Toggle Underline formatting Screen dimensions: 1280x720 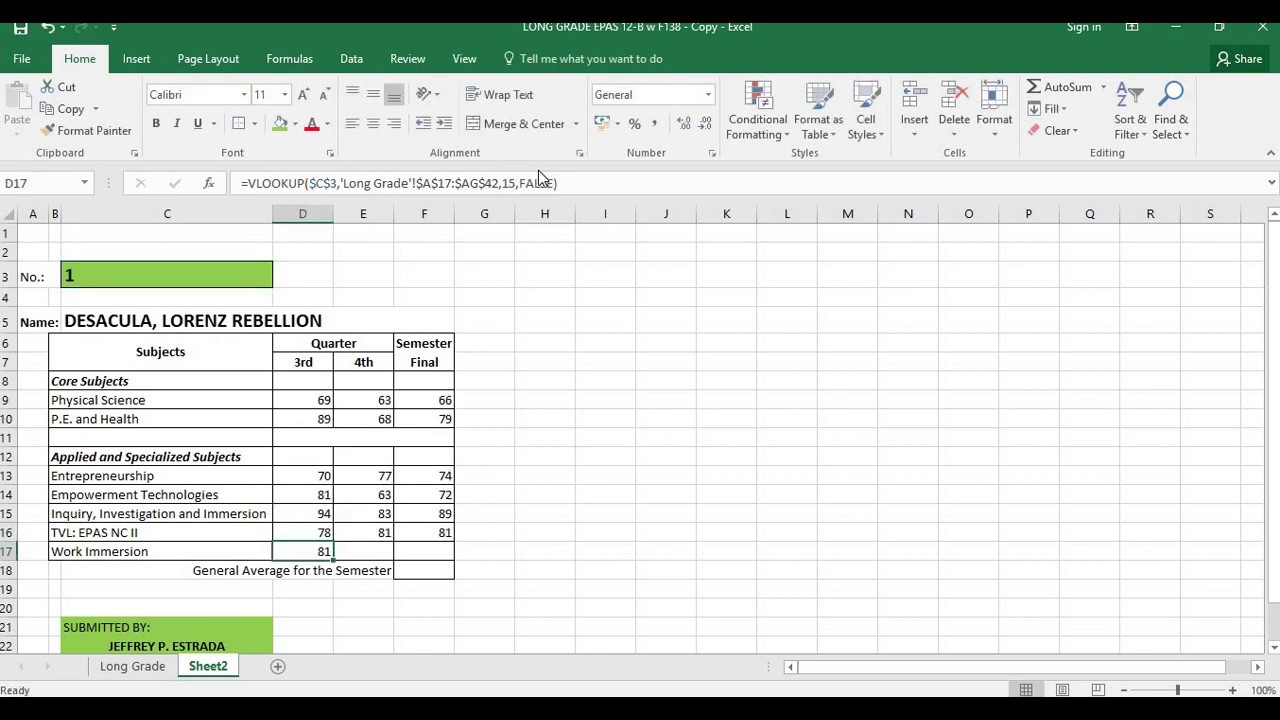(198, 123)
